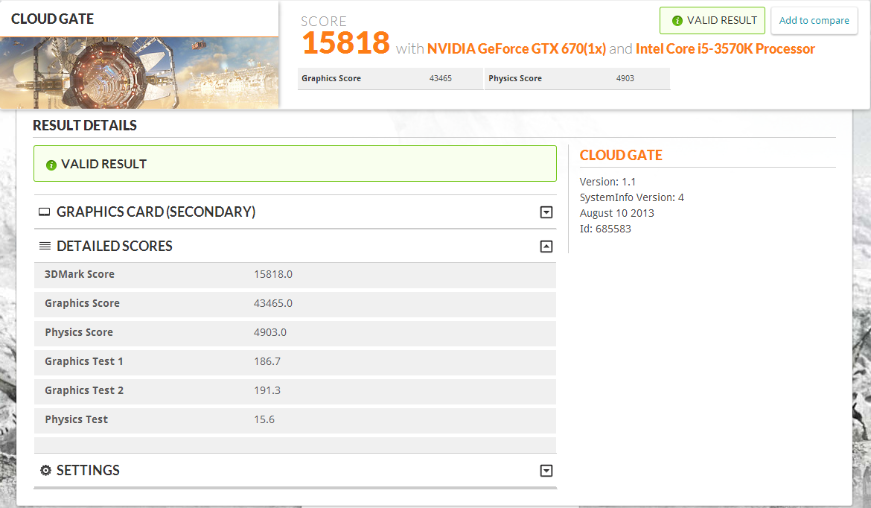Click the list icon beside Detailed Scores
Image resolution: width=871 pixels, height=508 pixels.
pyautogui.click(x=44, y=246)
